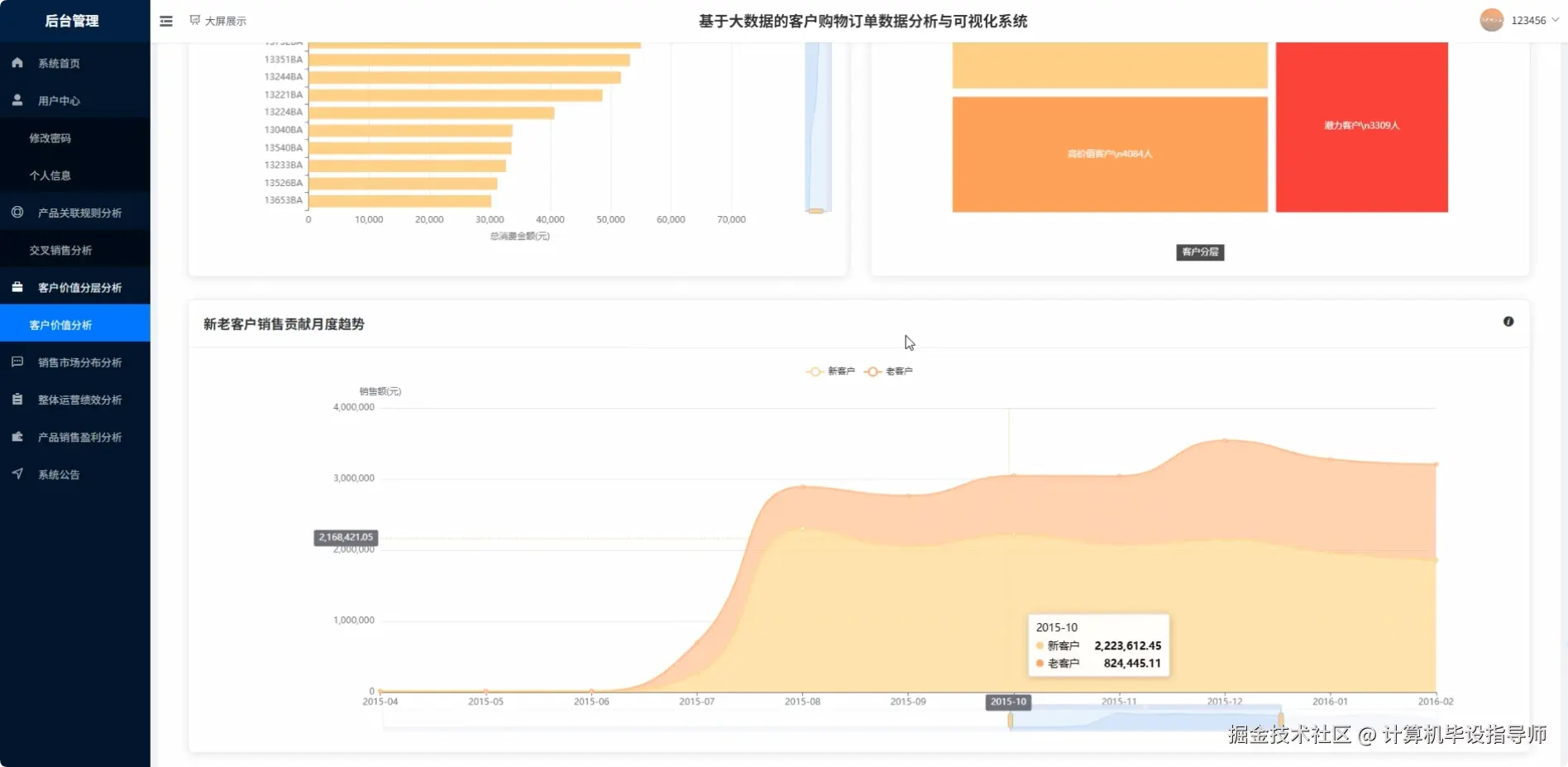
Task: Click the right handle of time zoom slider
Action: [1280, 720]
